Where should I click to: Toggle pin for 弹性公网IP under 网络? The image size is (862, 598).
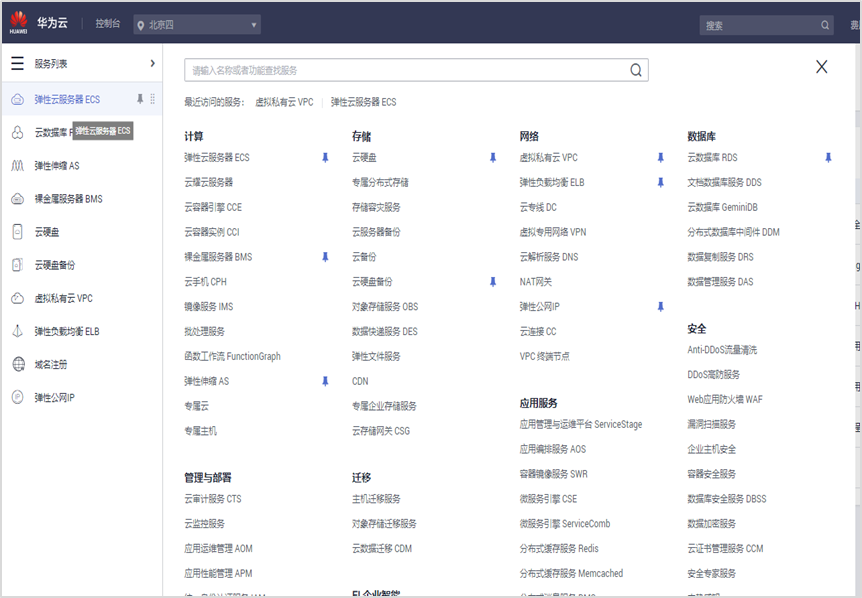[x=660, y=307]
